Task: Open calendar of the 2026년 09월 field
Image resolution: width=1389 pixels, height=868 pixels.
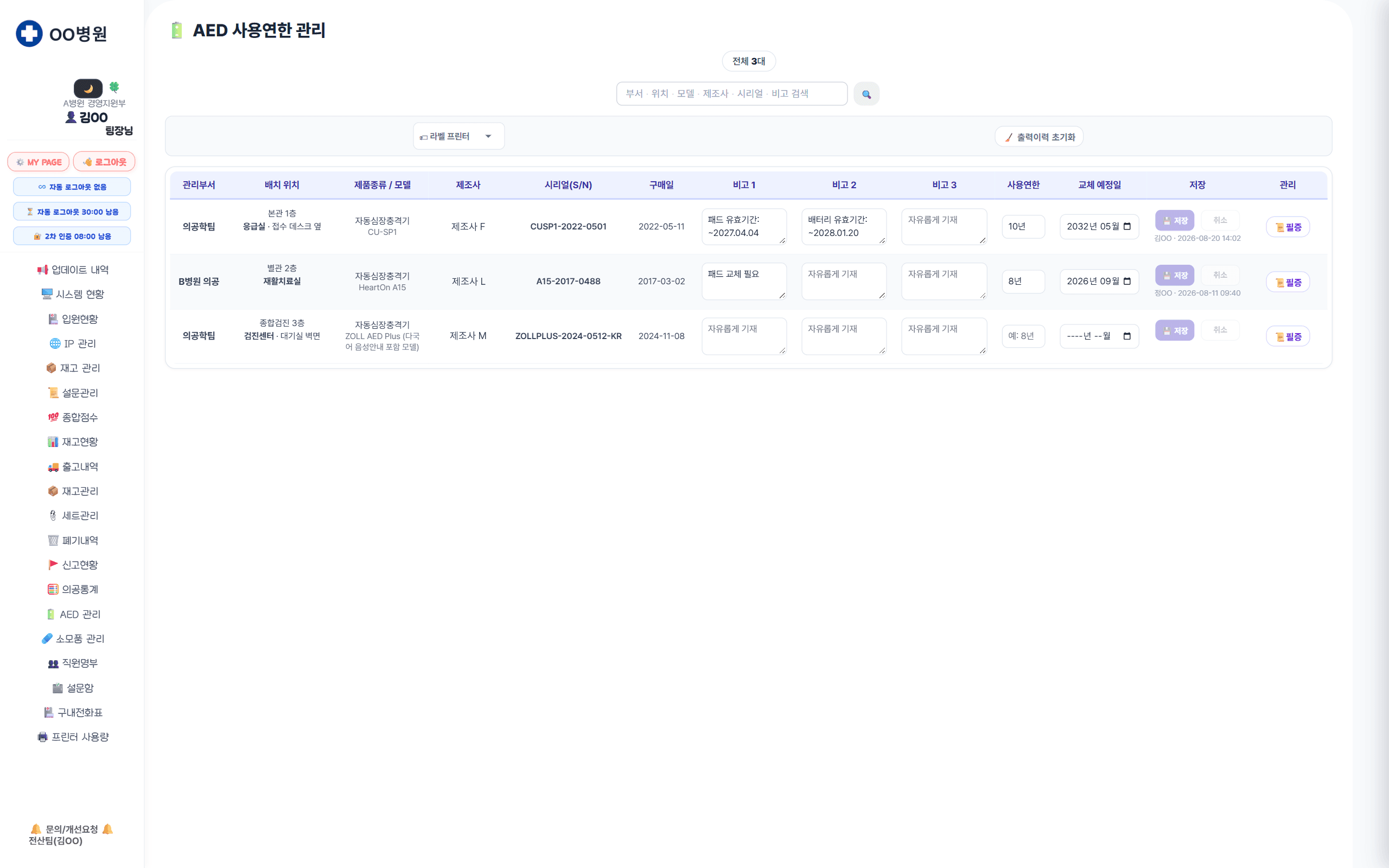Action: pos(1127,282)
